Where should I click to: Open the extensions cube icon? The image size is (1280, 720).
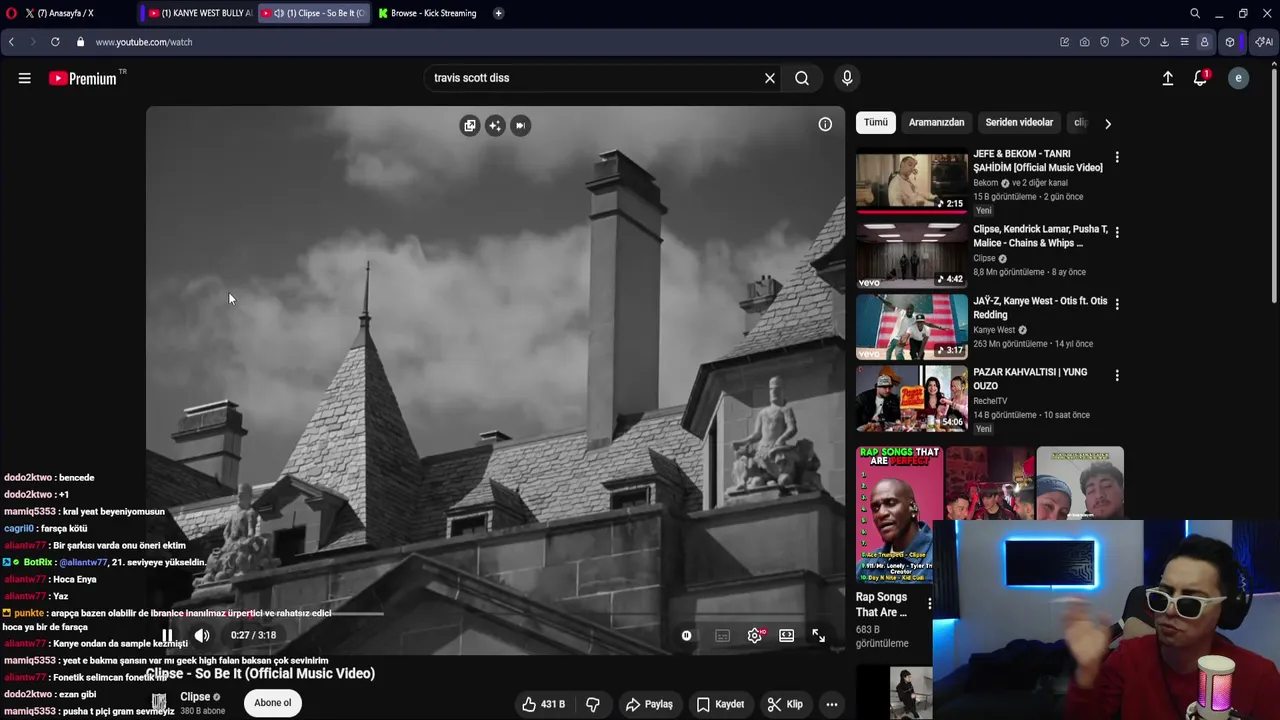click(x=1230, y=42)
